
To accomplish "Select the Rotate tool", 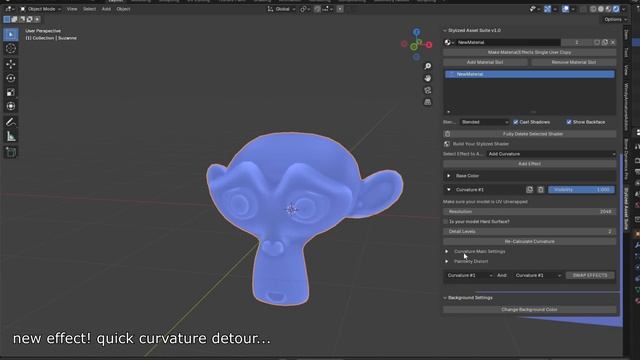I will tap(11, 78).
